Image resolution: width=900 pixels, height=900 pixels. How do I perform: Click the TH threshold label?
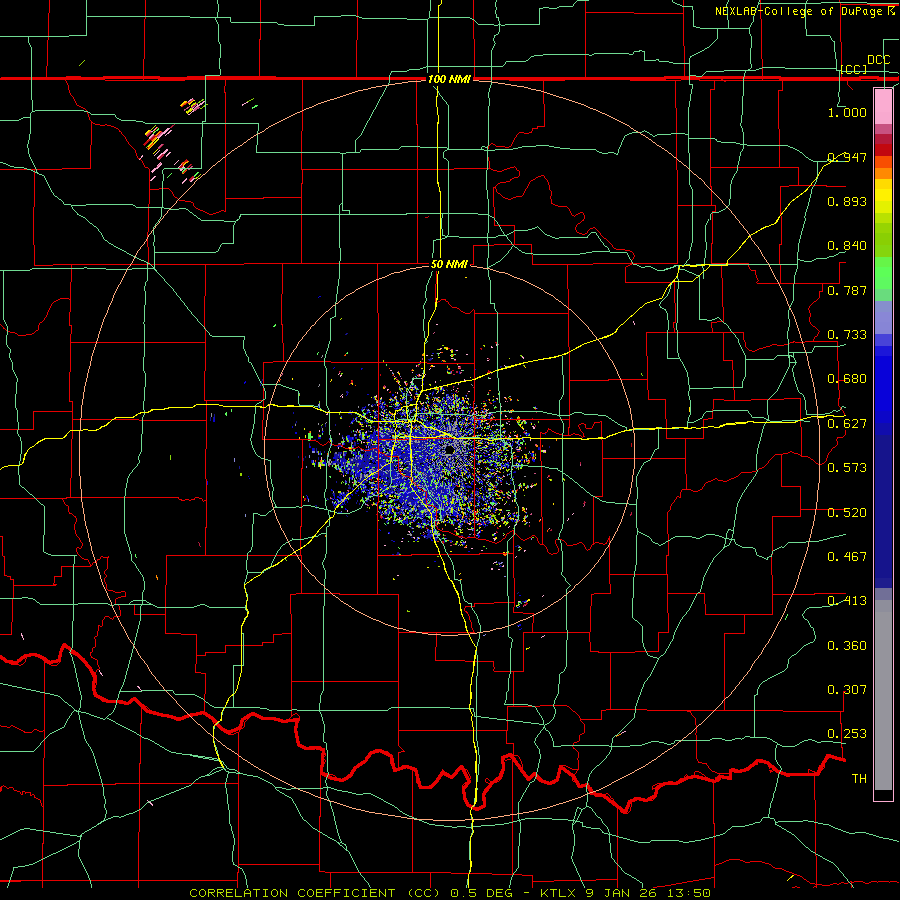(859, 779)
